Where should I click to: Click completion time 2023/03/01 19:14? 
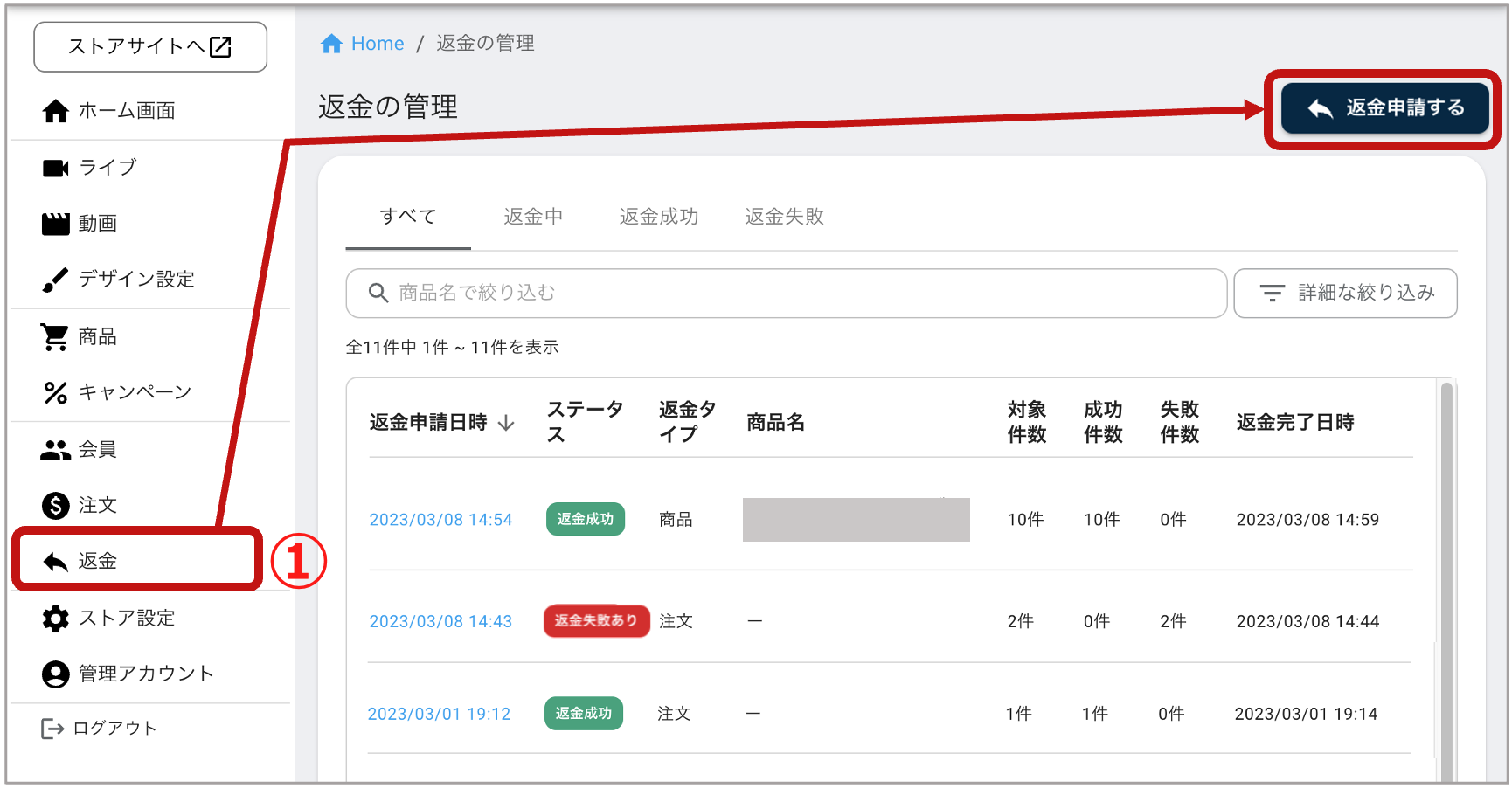click(1306, 715)
